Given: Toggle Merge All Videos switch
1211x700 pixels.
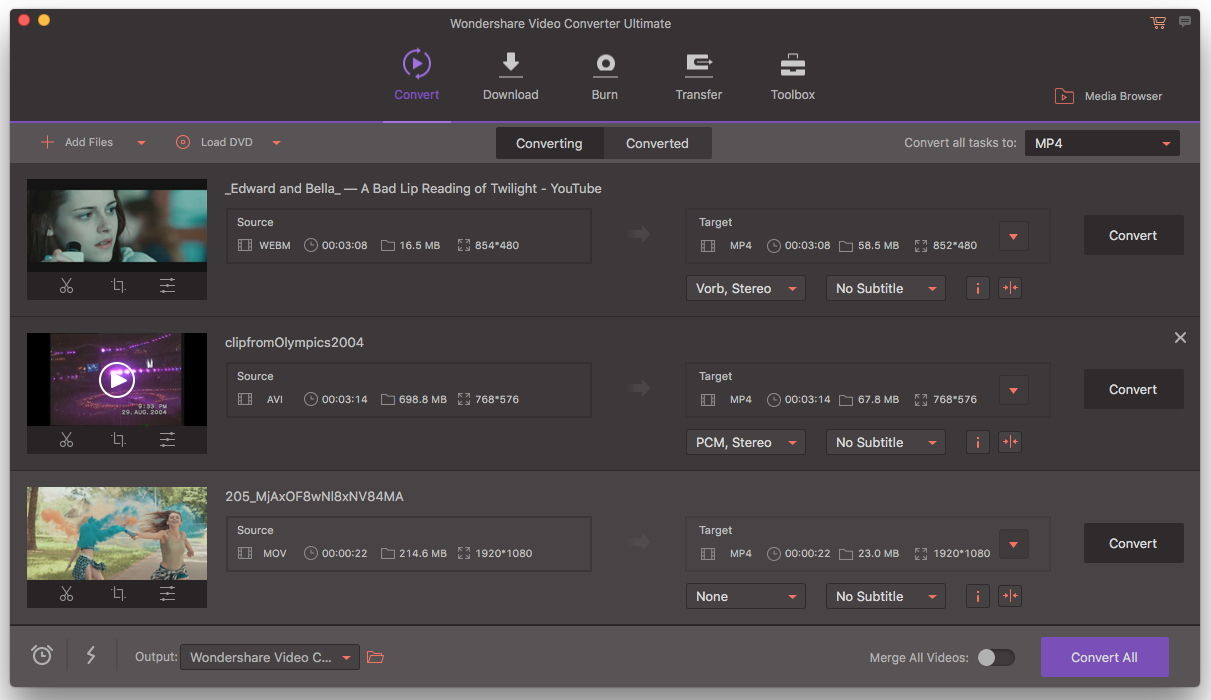Looking at the screenshot, I should [x=996, y=657].
